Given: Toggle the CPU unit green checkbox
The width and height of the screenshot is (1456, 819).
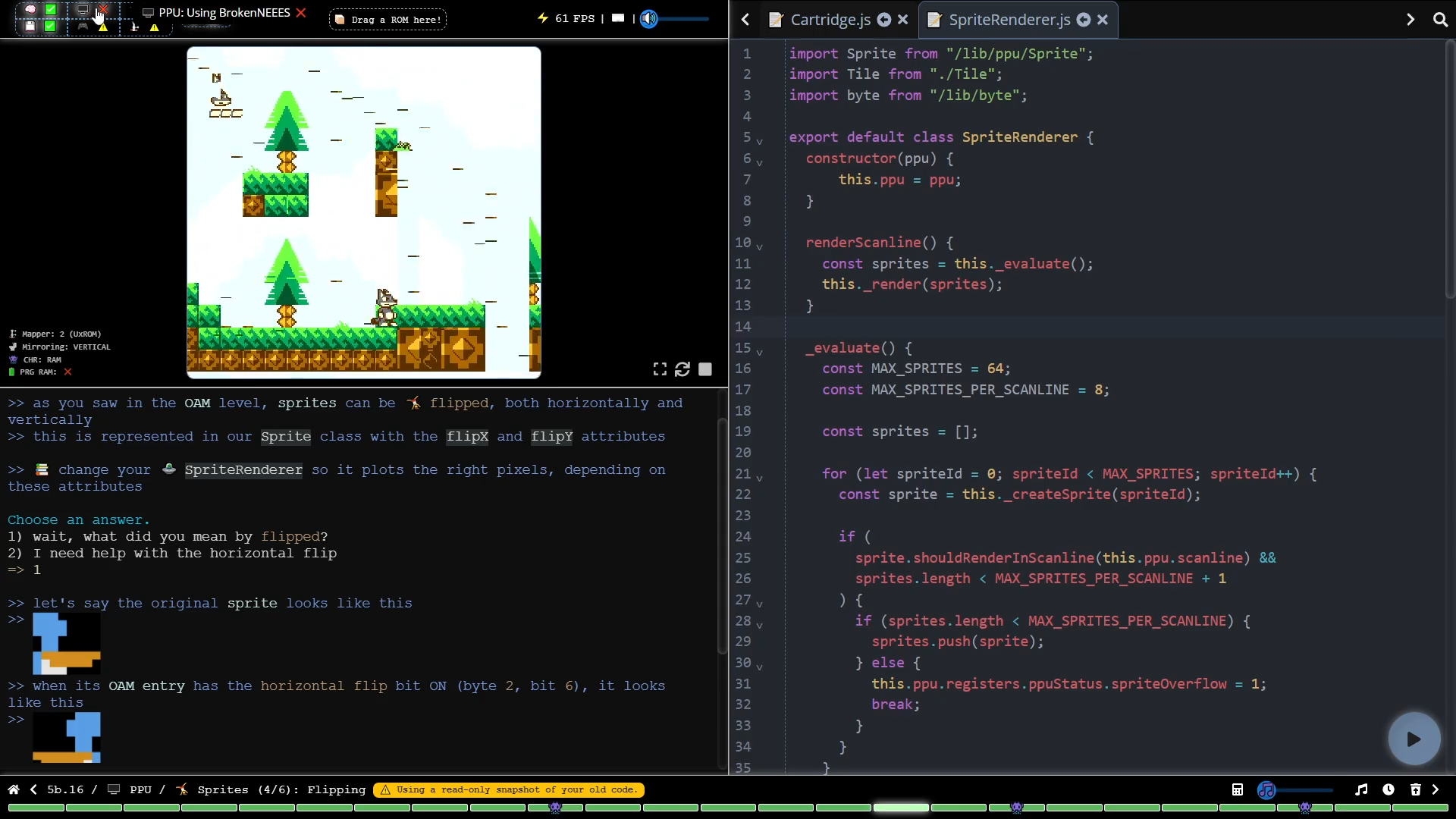Looking at the screenshot, I should coord(50,10).
